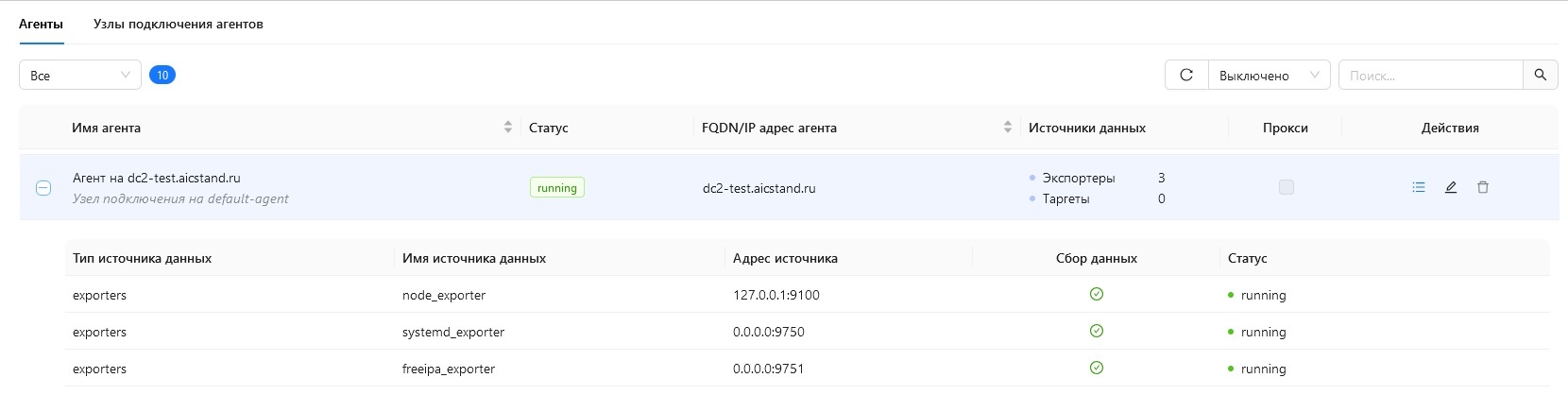The image size is (1568, 395).
Task: Click systemd_exporter data collection check icon
Action: 1096,331
